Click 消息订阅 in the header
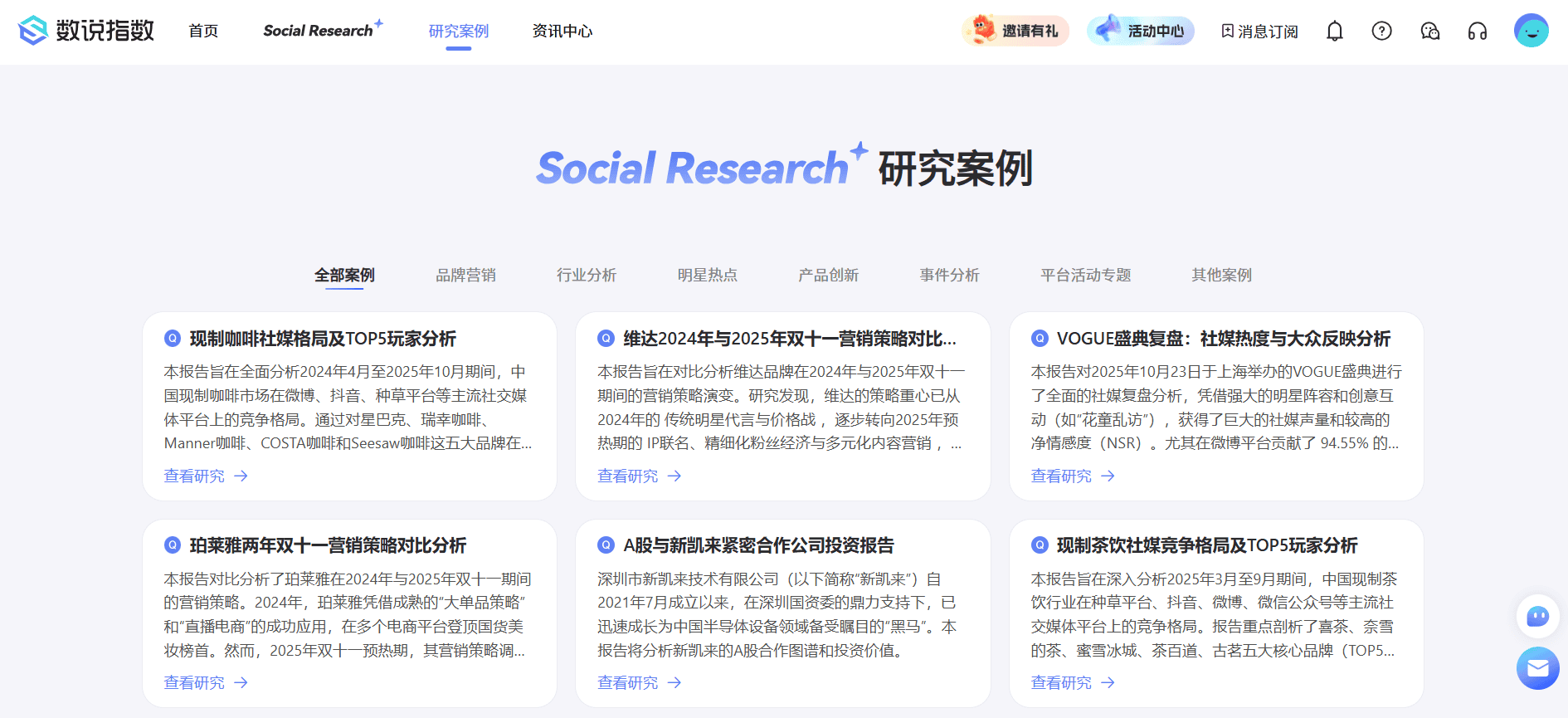This screenshot has width=1568, height=718. 1259,32
